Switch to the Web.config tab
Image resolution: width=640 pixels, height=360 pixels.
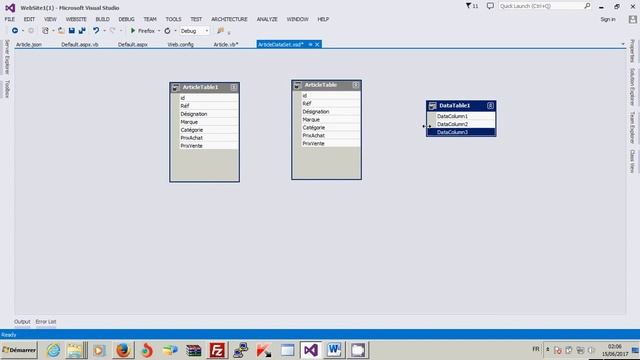tap(180, 44)
